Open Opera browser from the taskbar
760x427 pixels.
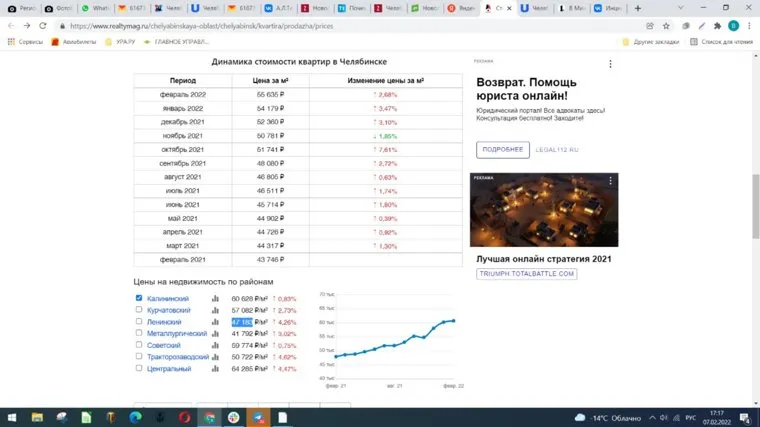(183, 417)
